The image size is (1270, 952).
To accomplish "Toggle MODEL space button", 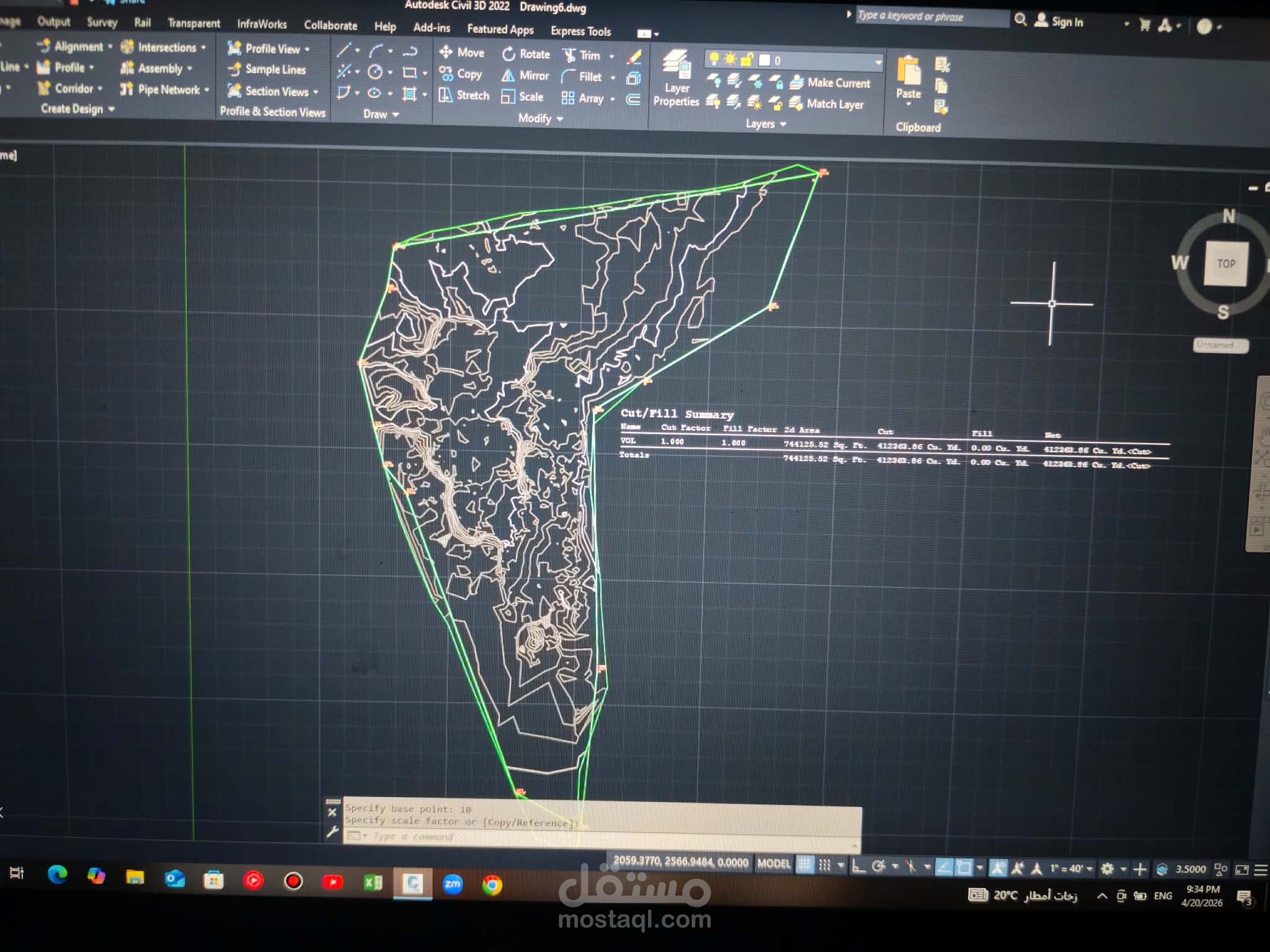I will coord(774,863).
